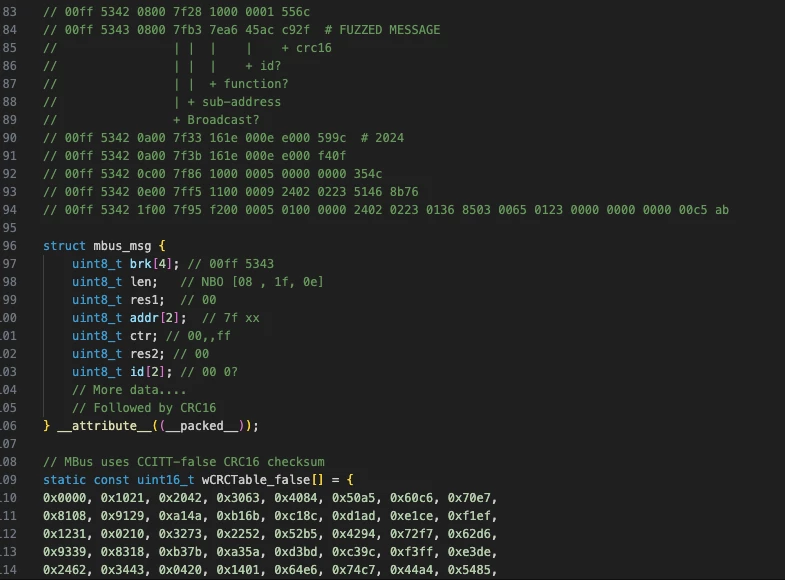
Task: Click the mbus_msg struct name
Action: (122, 245)
